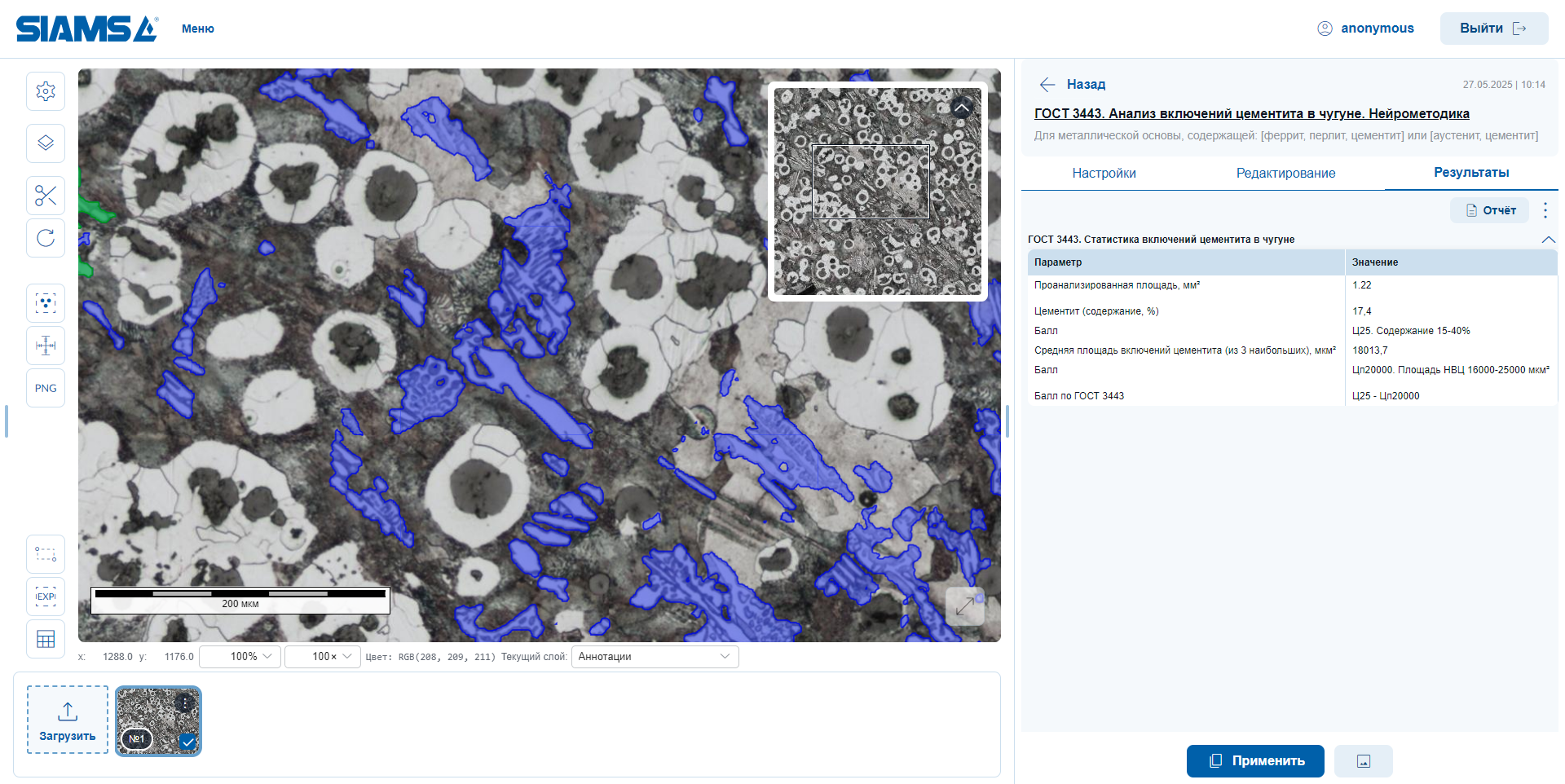1565x784 pixels.
Task: Click the anonymous username label
Action: tap(1378, 29)
